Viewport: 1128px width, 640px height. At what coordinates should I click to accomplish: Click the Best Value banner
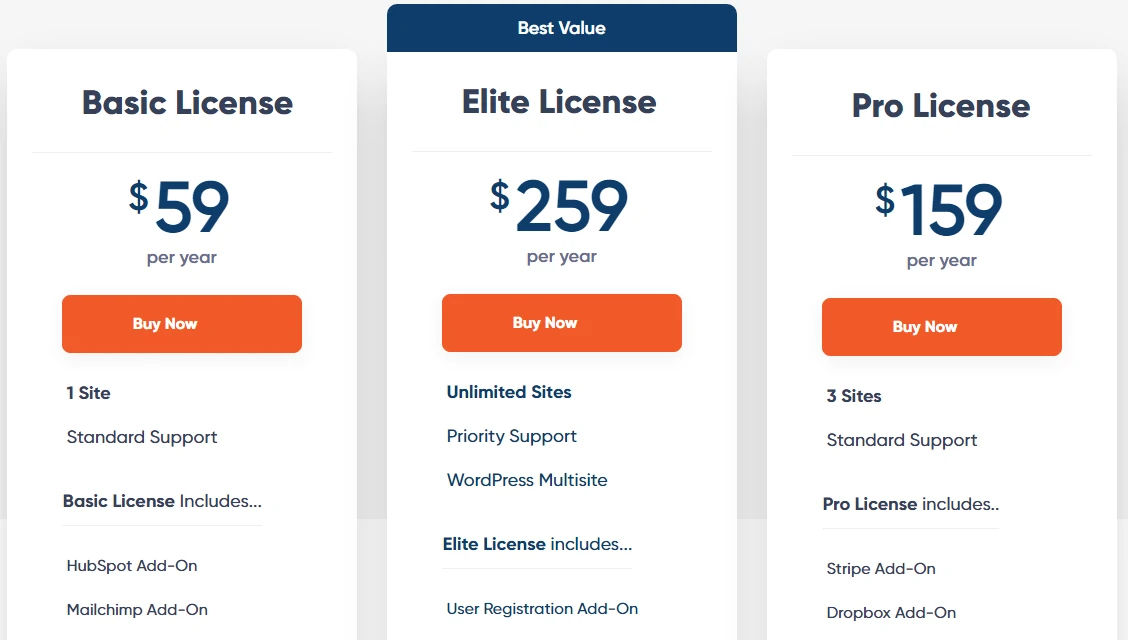562,28
